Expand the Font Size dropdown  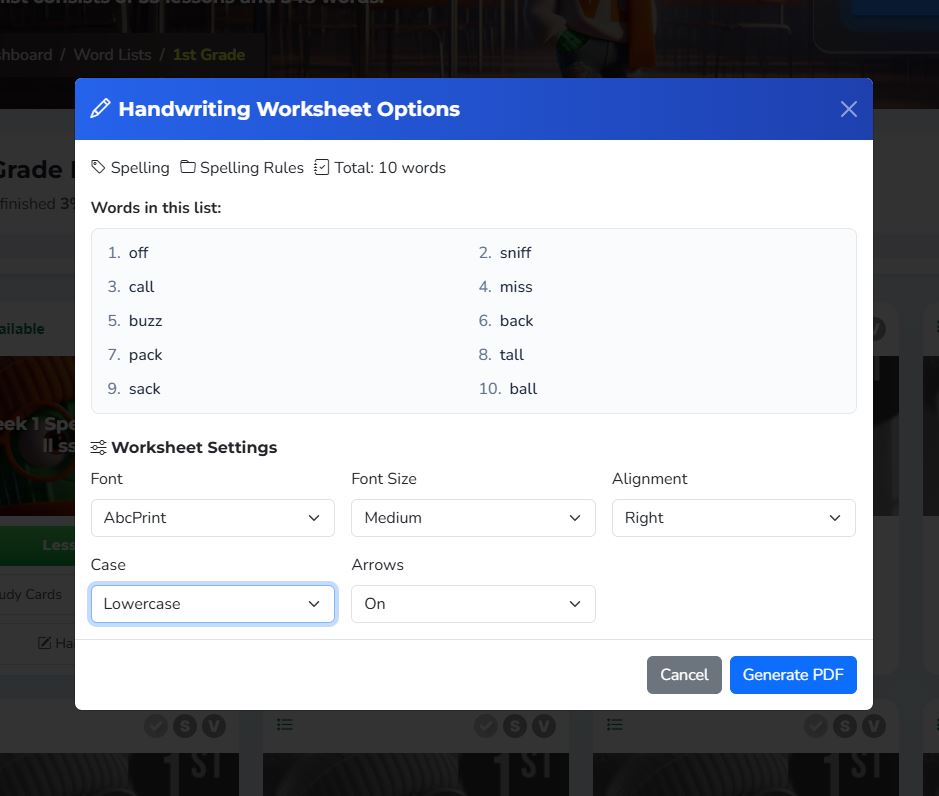pos(473,518)
